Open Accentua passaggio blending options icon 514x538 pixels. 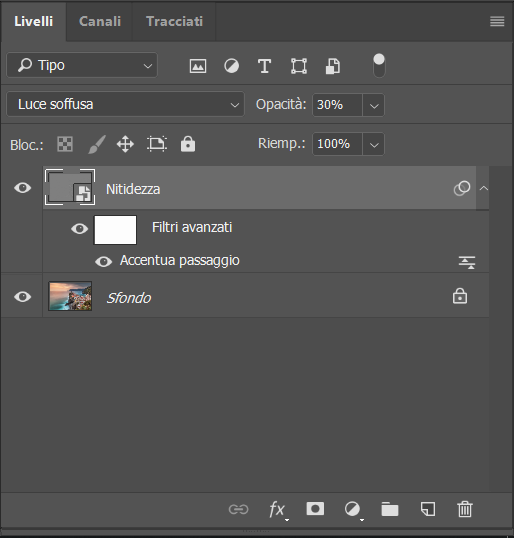coord(467,262)
